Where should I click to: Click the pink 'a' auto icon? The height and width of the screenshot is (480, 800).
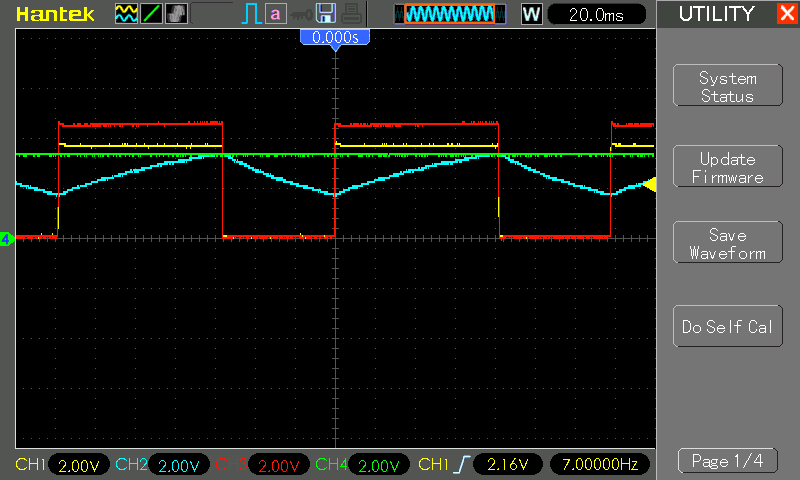275,14
